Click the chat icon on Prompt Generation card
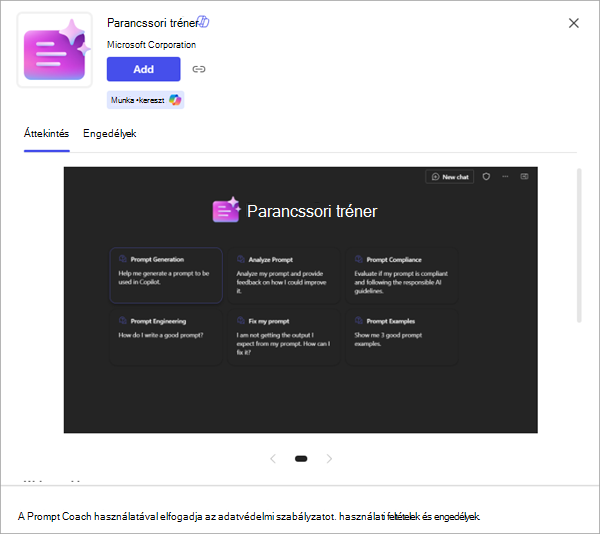600x534 pixels. [x=123, y=259]
